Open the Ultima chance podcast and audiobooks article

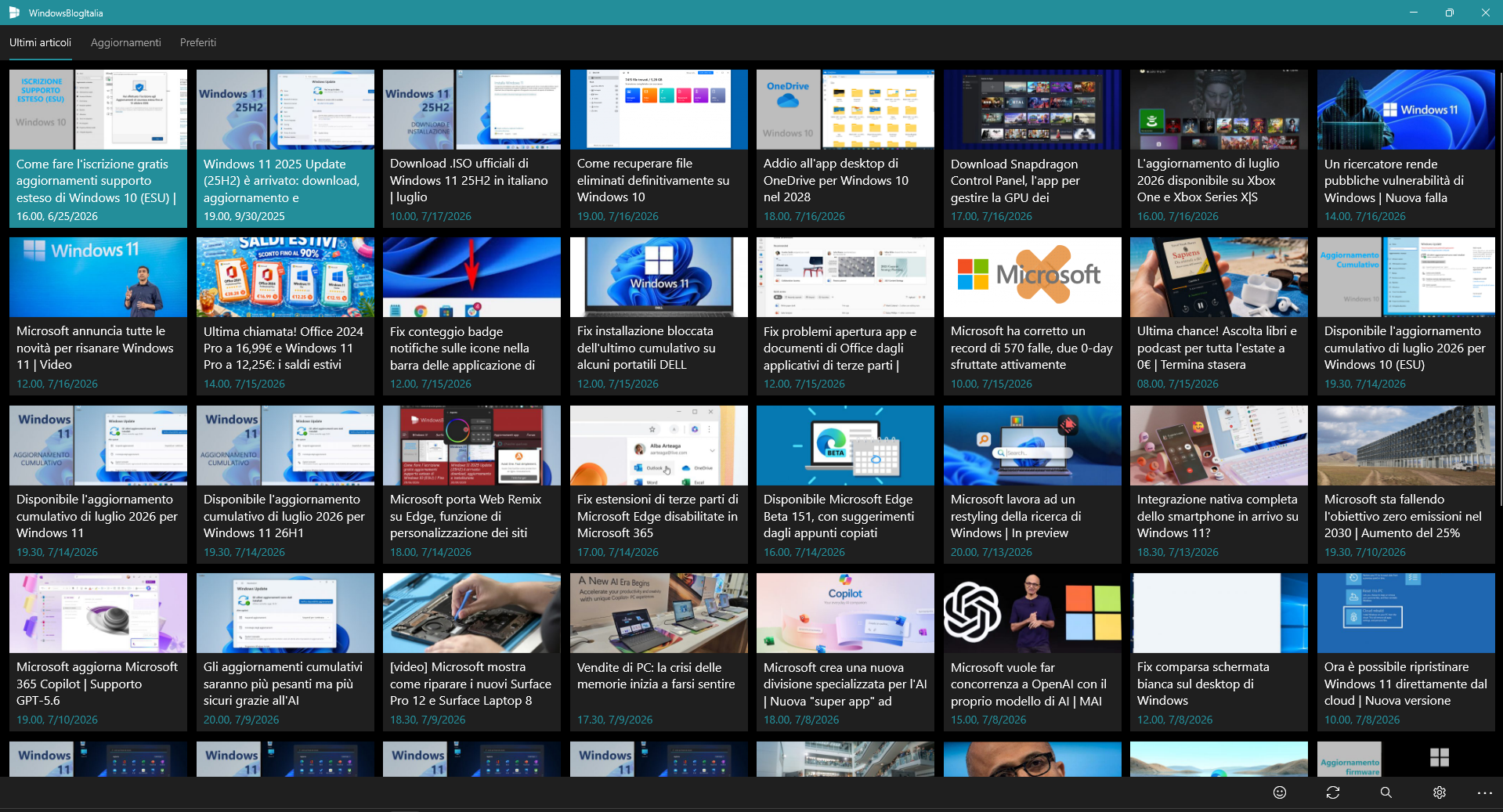1219,316
